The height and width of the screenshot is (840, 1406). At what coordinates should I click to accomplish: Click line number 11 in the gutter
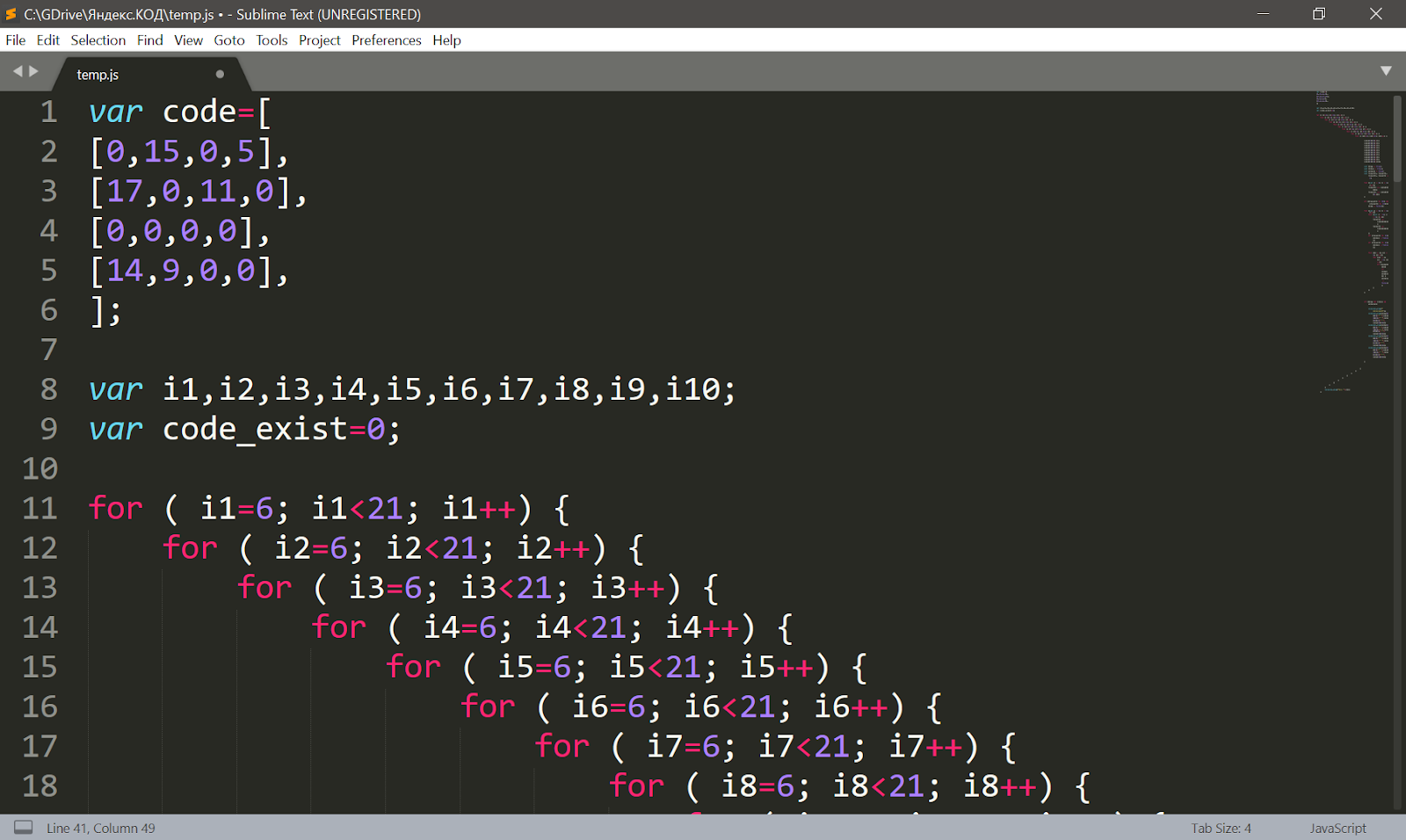tap(40, 509)
